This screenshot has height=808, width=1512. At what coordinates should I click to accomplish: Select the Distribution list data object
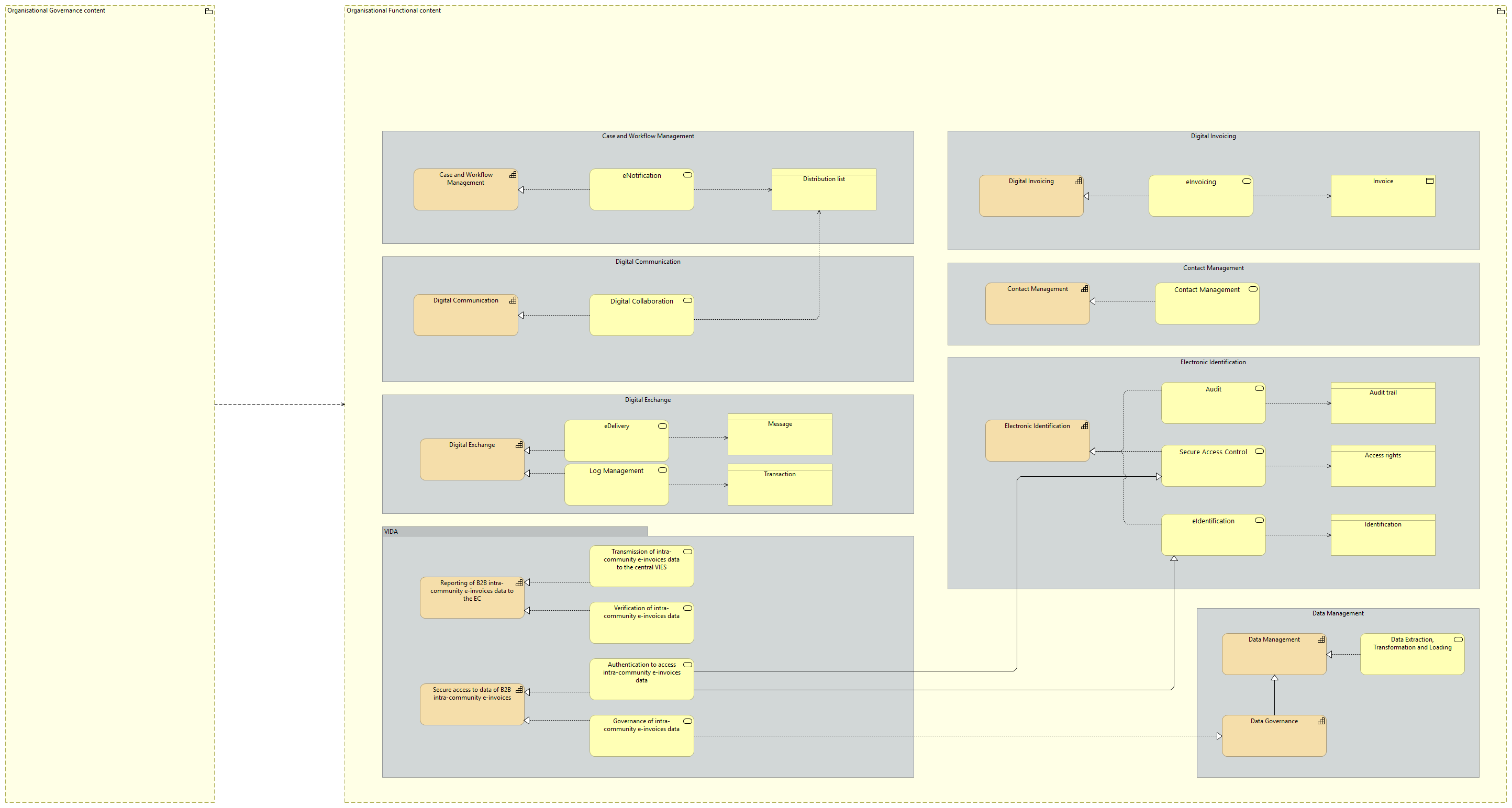[823, 190]
